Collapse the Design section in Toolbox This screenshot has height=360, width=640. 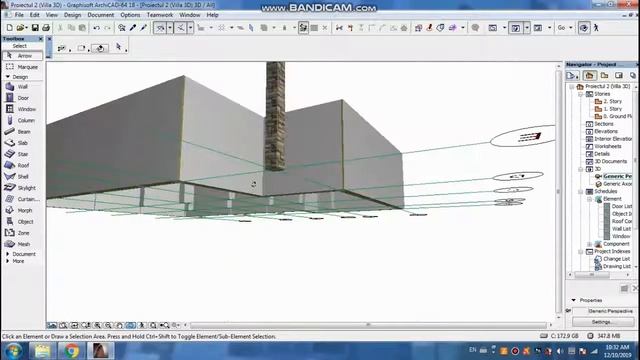pyautogui.click(x=7, y=77)
